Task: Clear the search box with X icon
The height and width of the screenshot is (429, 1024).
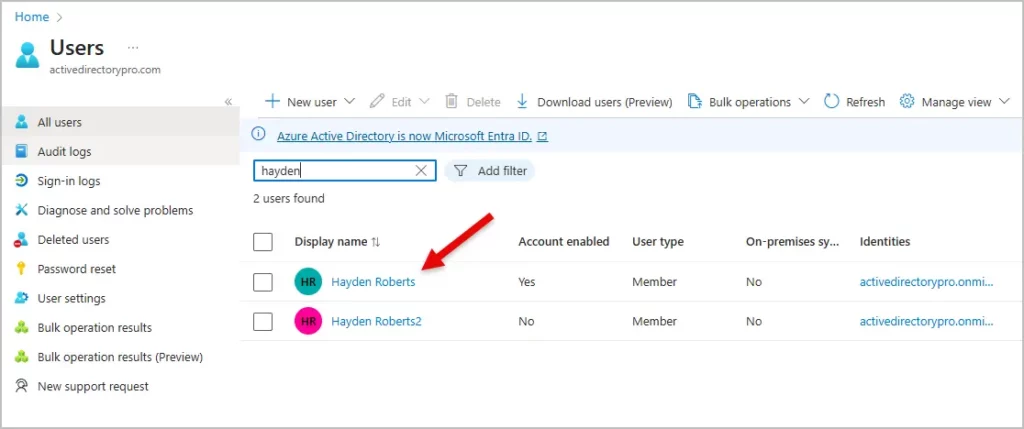Action: click(421, 170)
